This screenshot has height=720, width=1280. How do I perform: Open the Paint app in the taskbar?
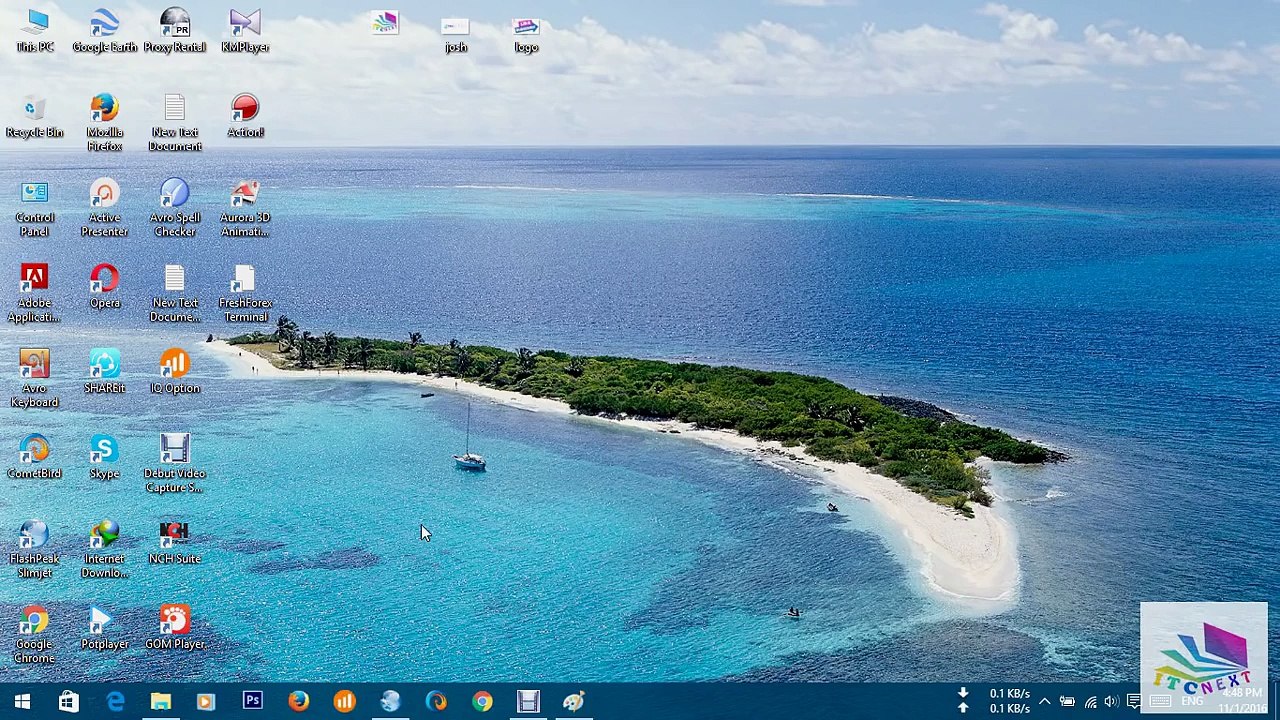click(574, 702)
